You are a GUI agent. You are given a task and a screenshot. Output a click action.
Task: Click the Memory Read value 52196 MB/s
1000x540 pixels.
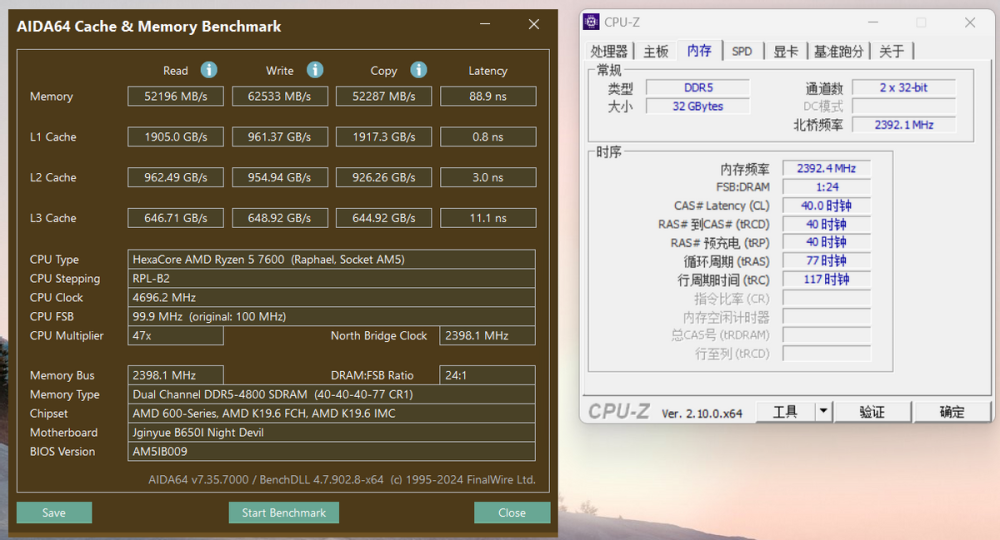pyautogui.click(x=175, y=96)
